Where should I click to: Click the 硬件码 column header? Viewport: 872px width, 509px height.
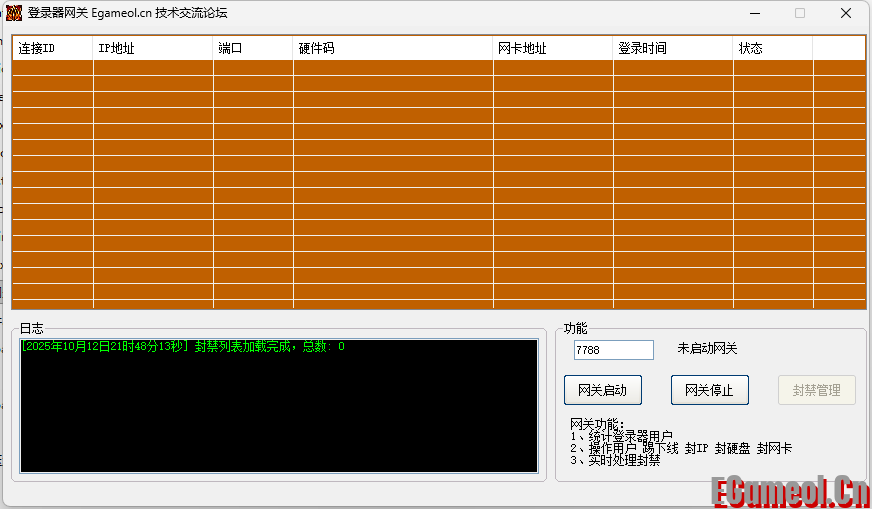pos(392,48)
